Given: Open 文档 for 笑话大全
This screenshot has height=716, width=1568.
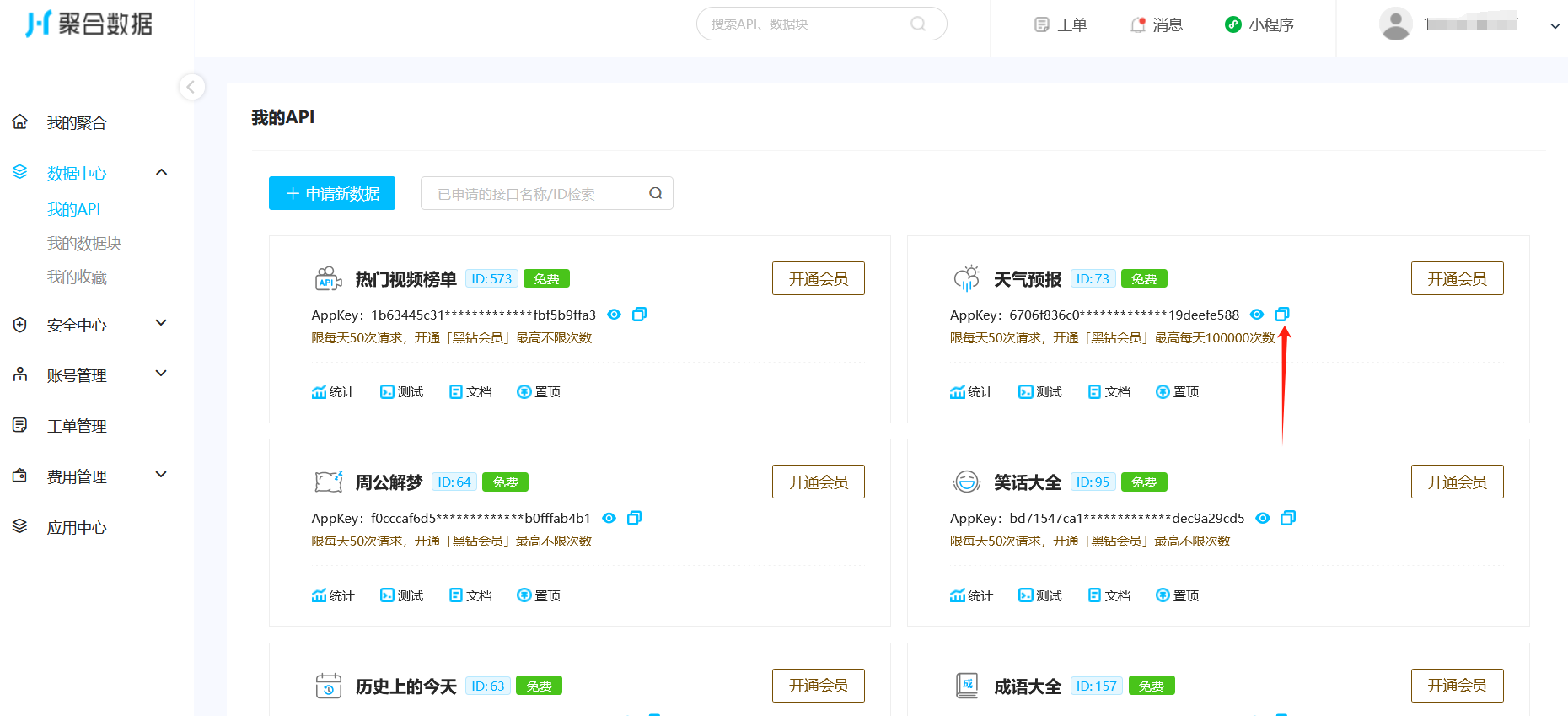Looking at the screenshot, I should (1109, 595).
